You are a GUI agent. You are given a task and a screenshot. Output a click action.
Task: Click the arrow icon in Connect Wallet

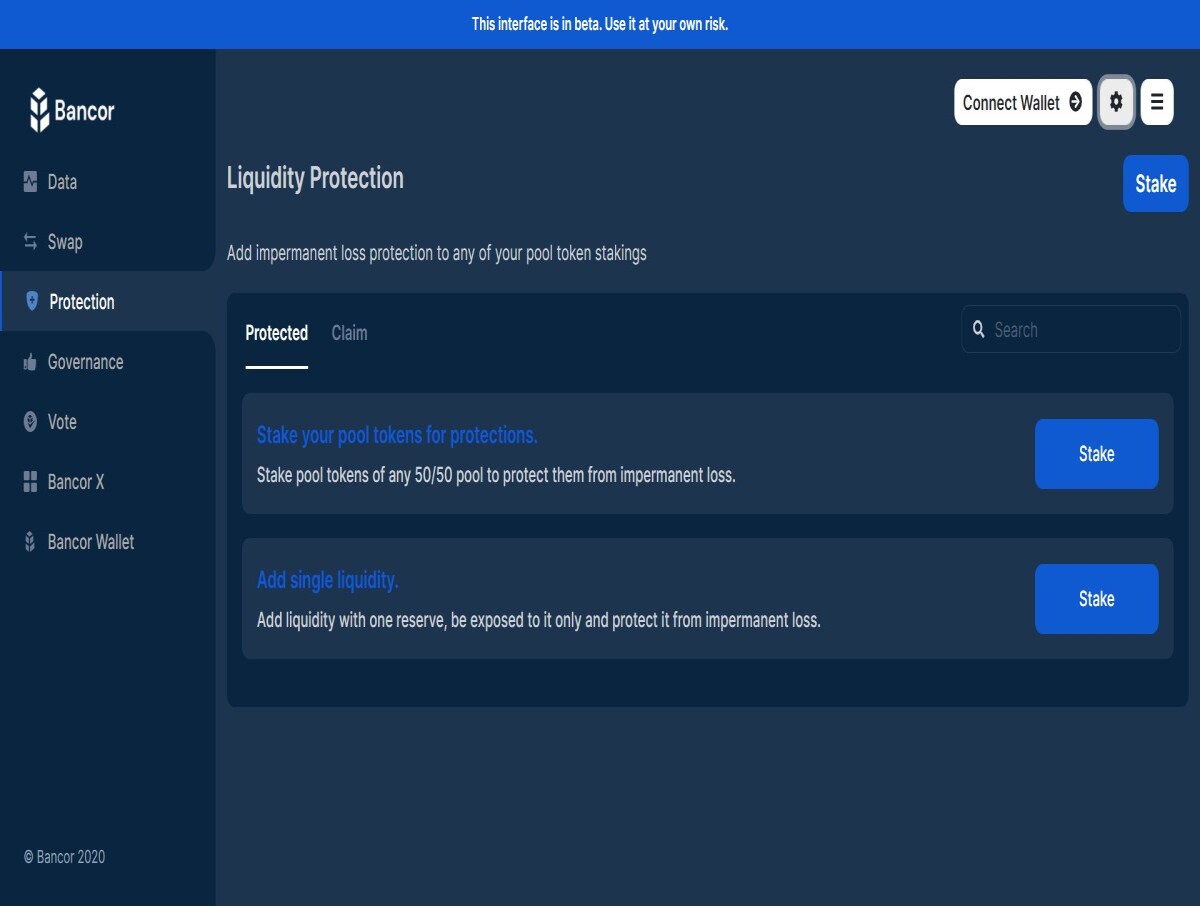click(x=1076, y=102)
